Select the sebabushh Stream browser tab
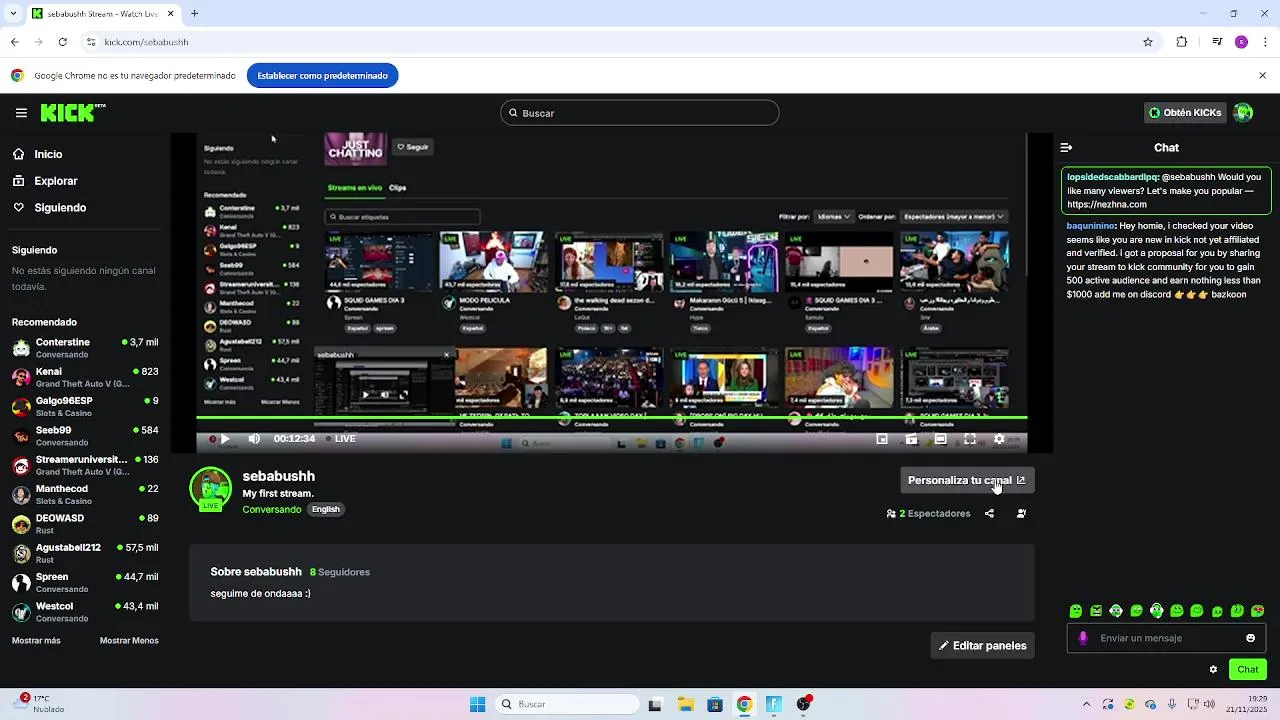1280x720 pixels. coord(103,14)
